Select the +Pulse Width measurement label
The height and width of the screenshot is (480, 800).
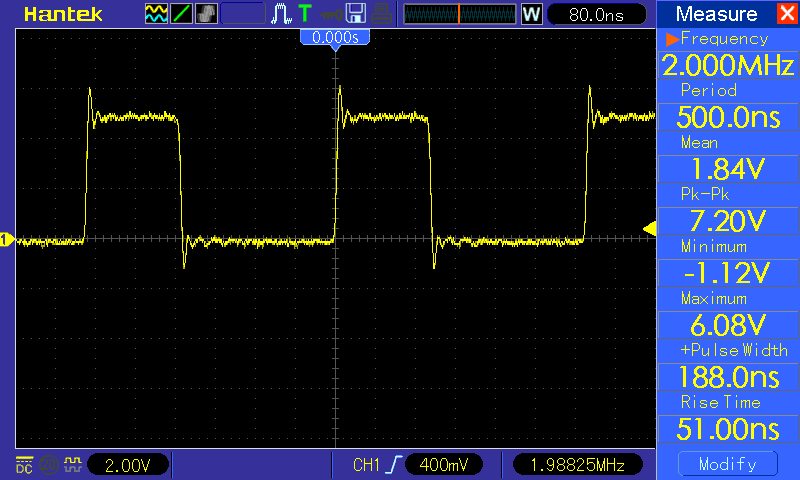734,350
